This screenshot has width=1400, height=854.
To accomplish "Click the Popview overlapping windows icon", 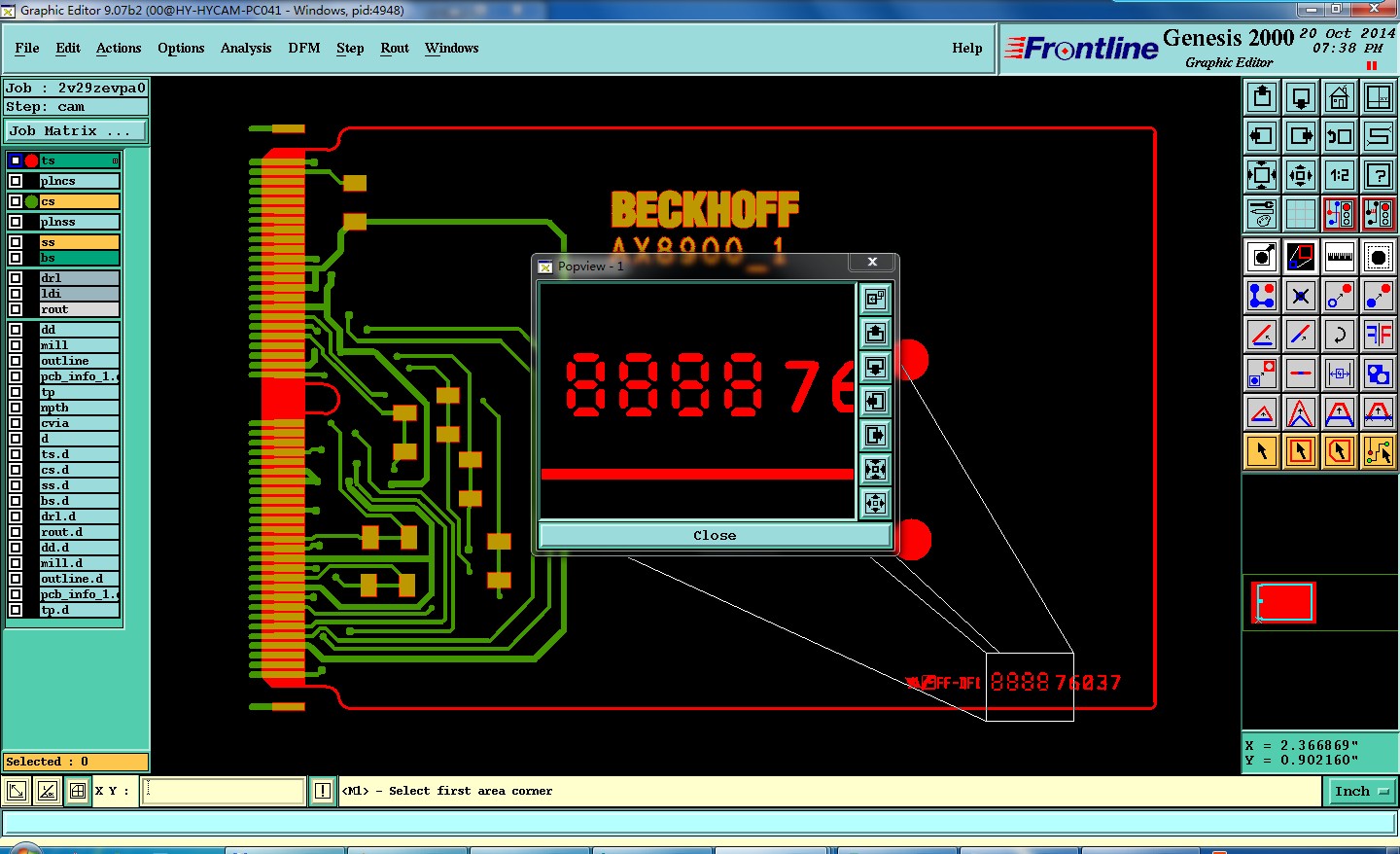I will click(876, 300).
